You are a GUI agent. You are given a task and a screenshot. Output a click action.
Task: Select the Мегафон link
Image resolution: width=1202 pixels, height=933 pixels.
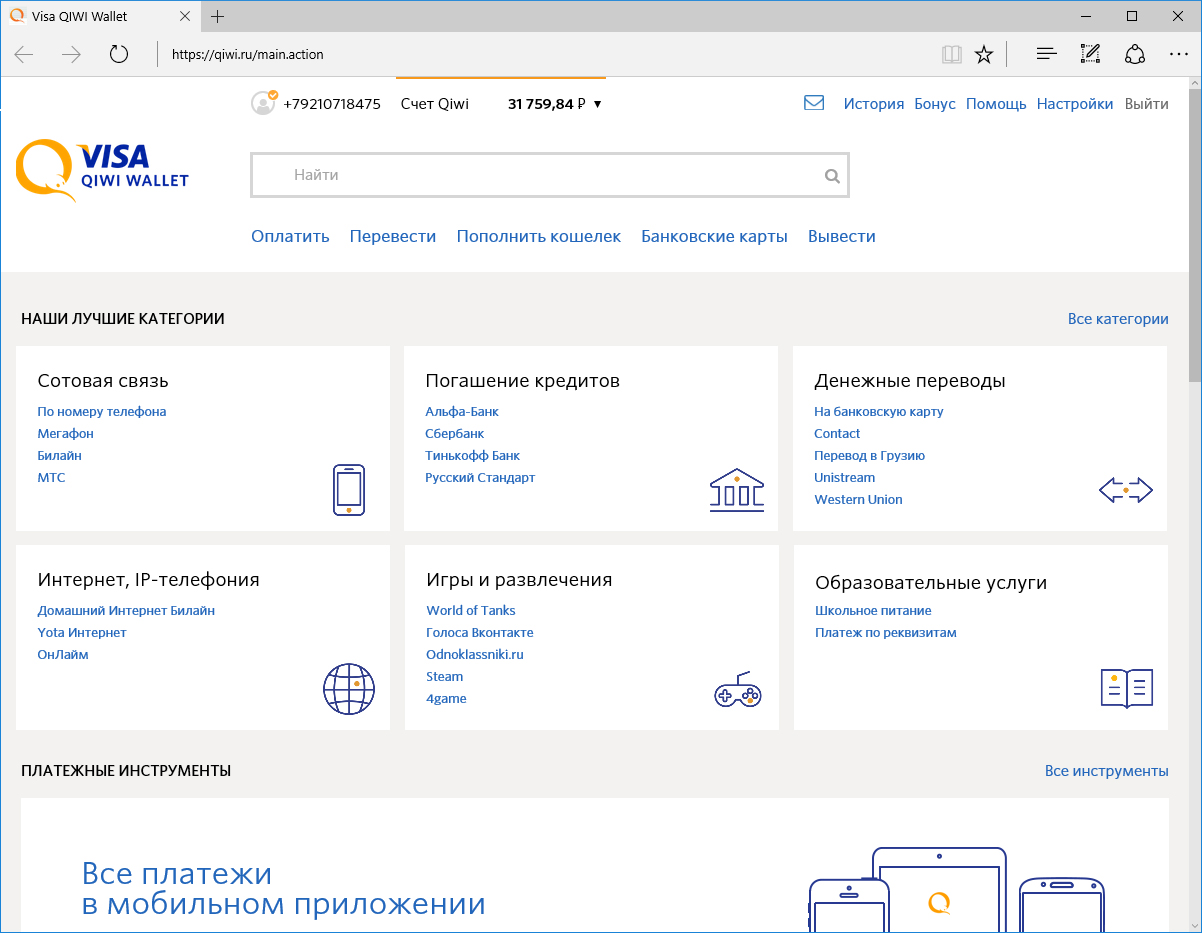pos(66,433)
